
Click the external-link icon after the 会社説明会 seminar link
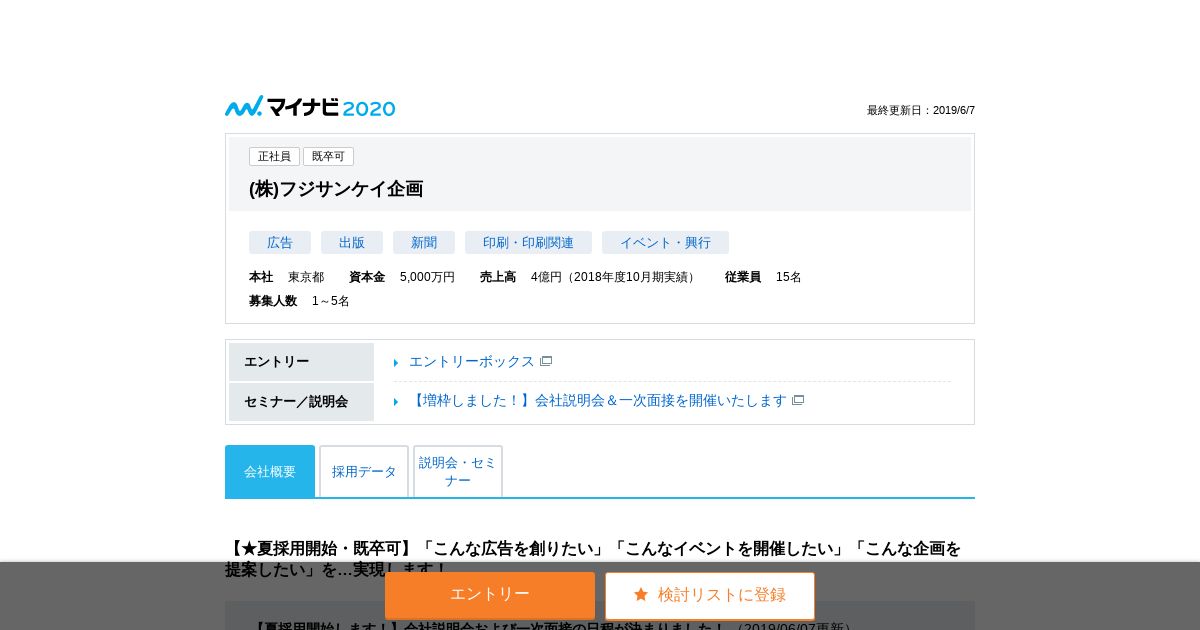798,400
